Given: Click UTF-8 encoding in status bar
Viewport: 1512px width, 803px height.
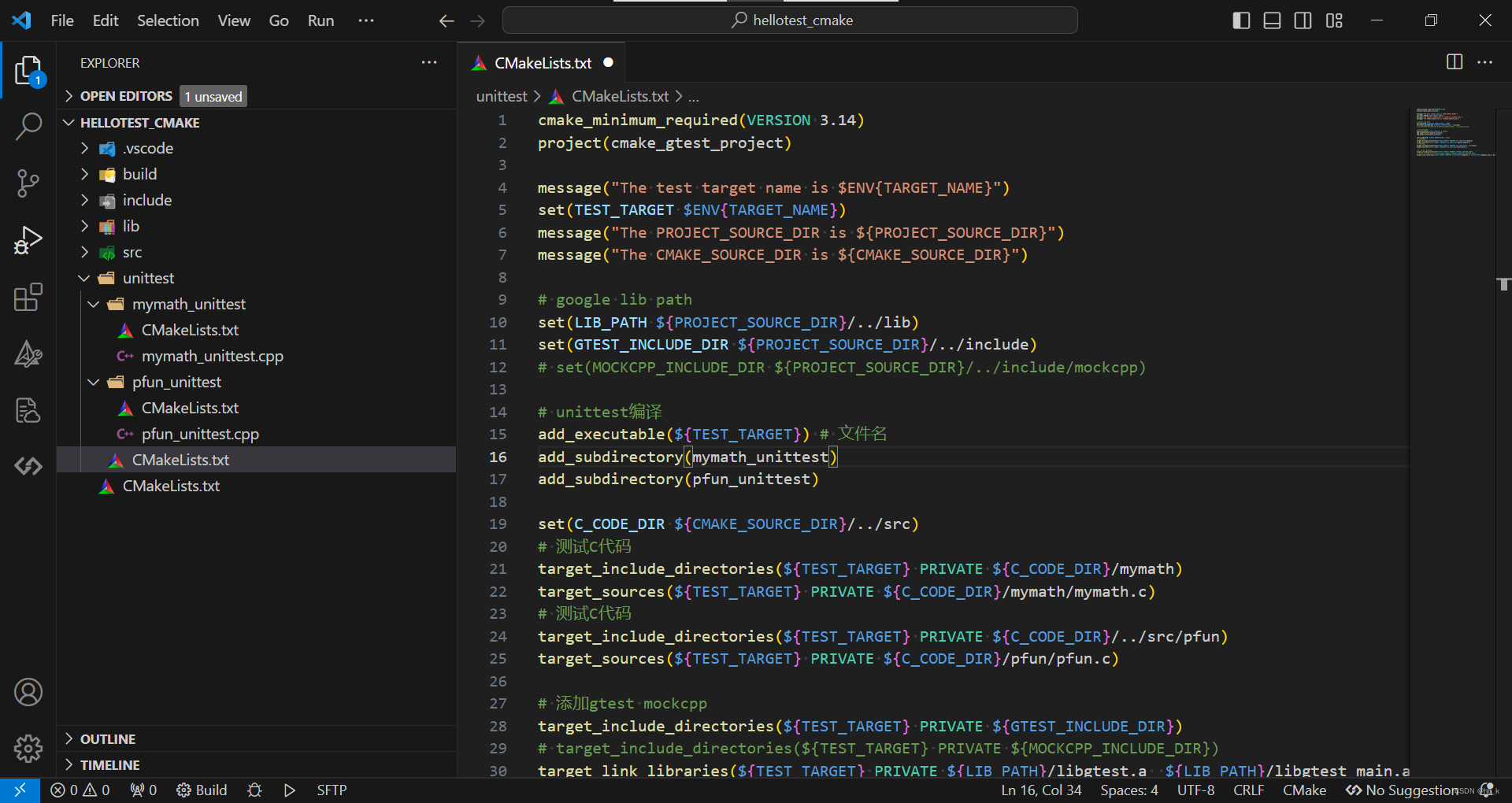Looking at the screenshot, I should (1195, 790).
